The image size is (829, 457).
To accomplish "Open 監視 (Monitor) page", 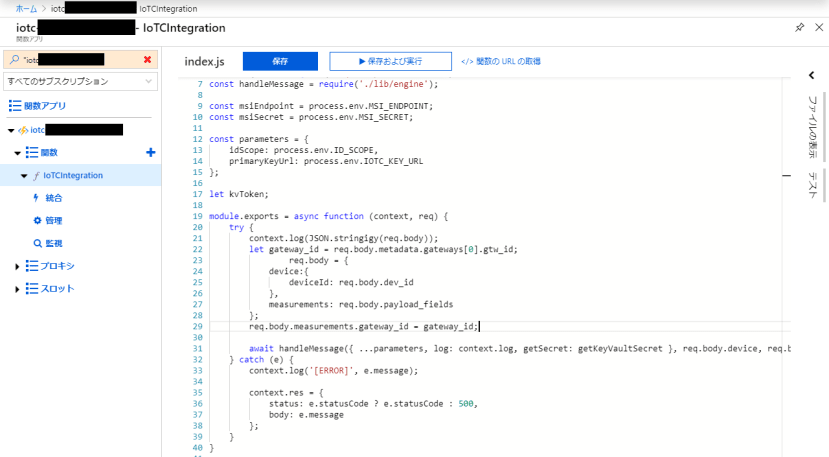I will tap(53, 243).
